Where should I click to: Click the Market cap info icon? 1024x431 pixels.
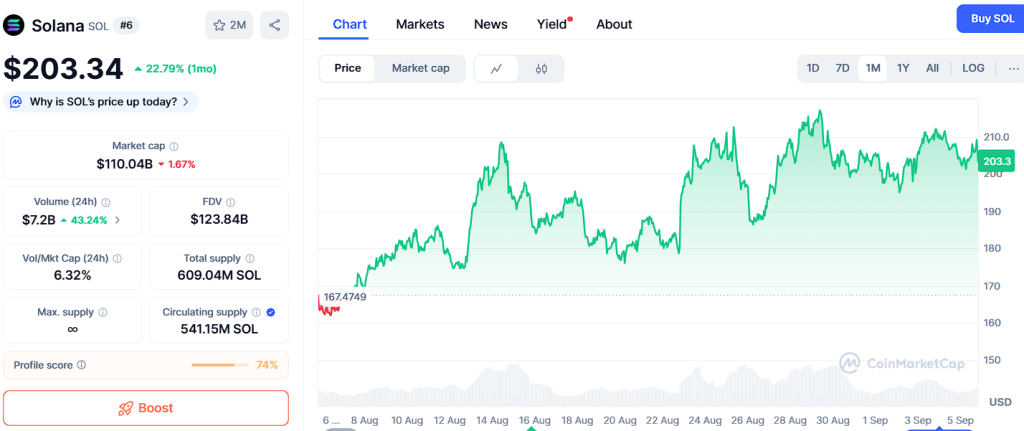174,146
